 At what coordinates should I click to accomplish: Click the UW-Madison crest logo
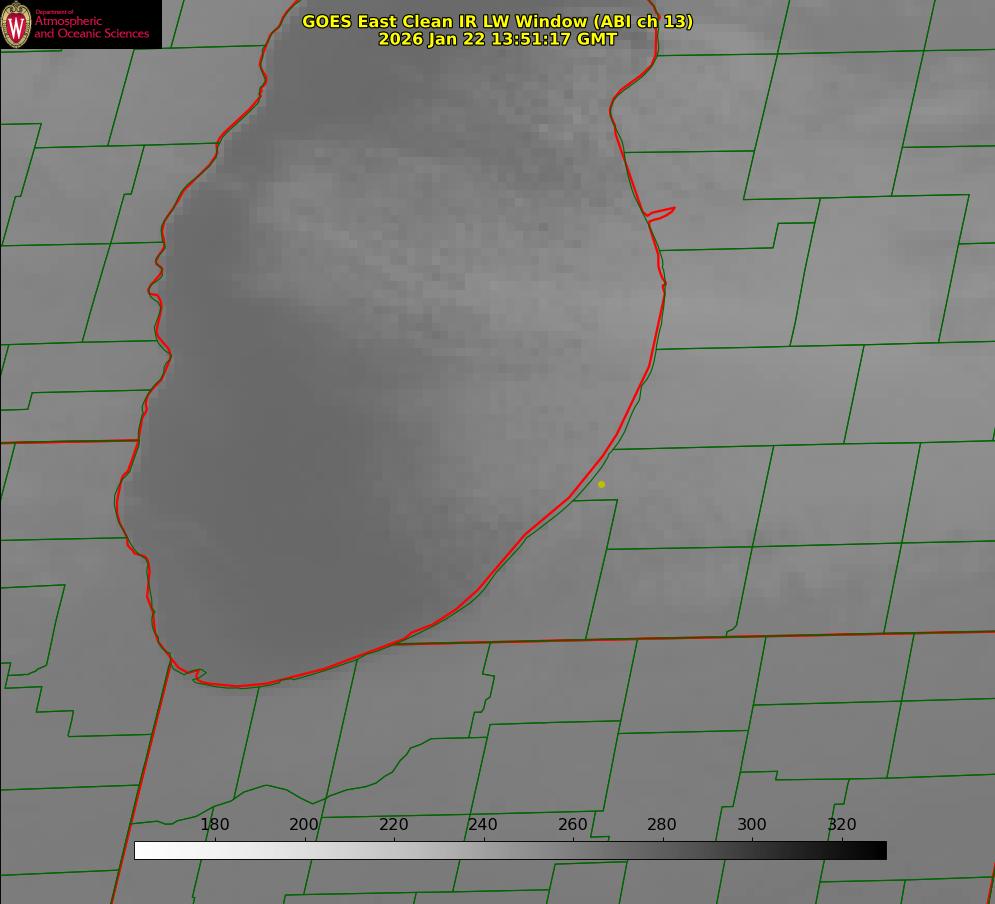click(x=17, y=24)
